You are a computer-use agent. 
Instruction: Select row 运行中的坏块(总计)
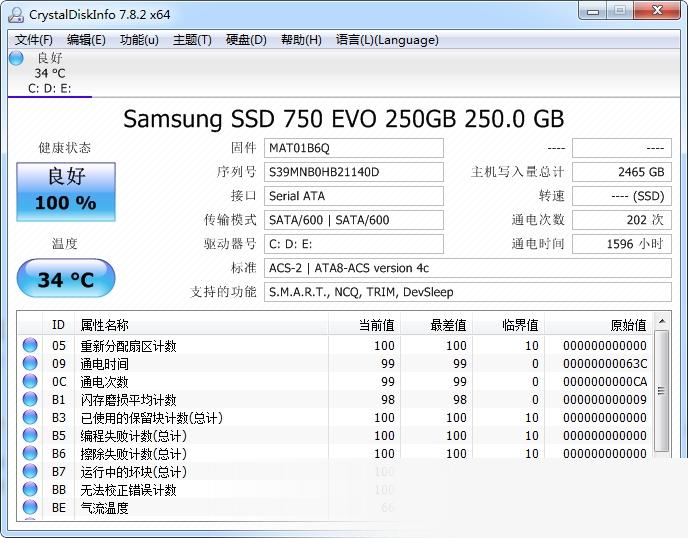tap(335, 471)
